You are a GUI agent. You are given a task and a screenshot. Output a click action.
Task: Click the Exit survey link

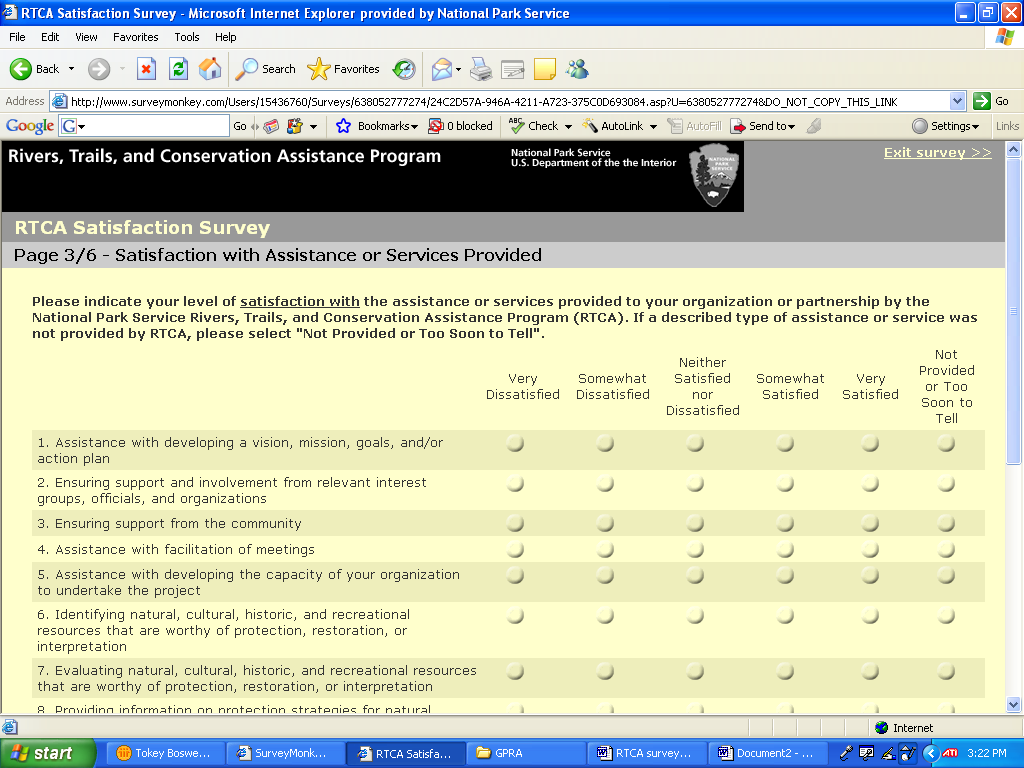pyautogui.click(x=937, y=153)
